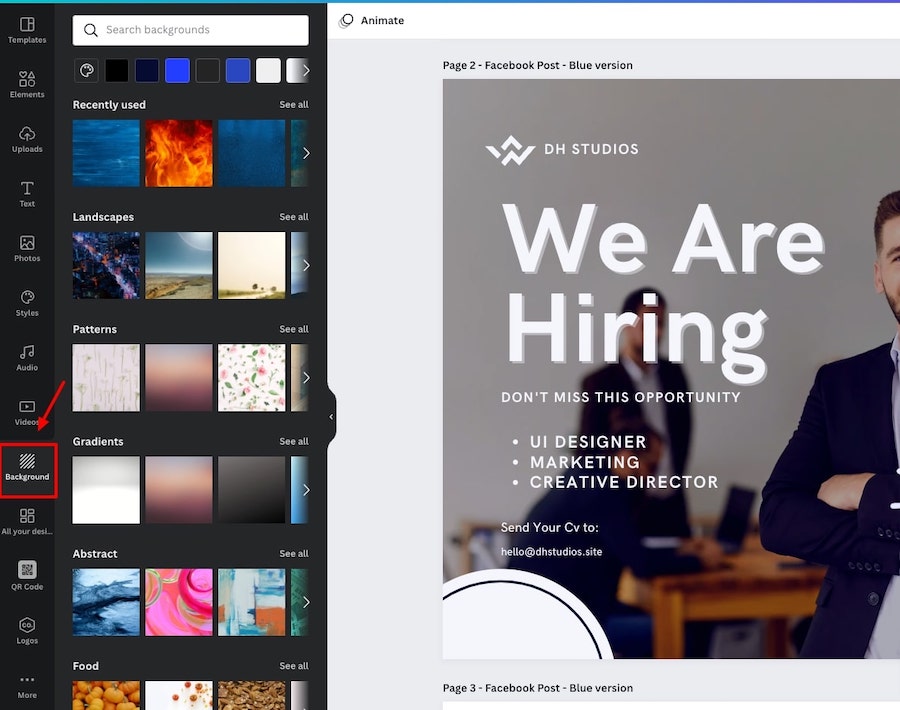Expand Abstract row with the arrow
This screenshot has width=900, height=710.
(306, 602)
